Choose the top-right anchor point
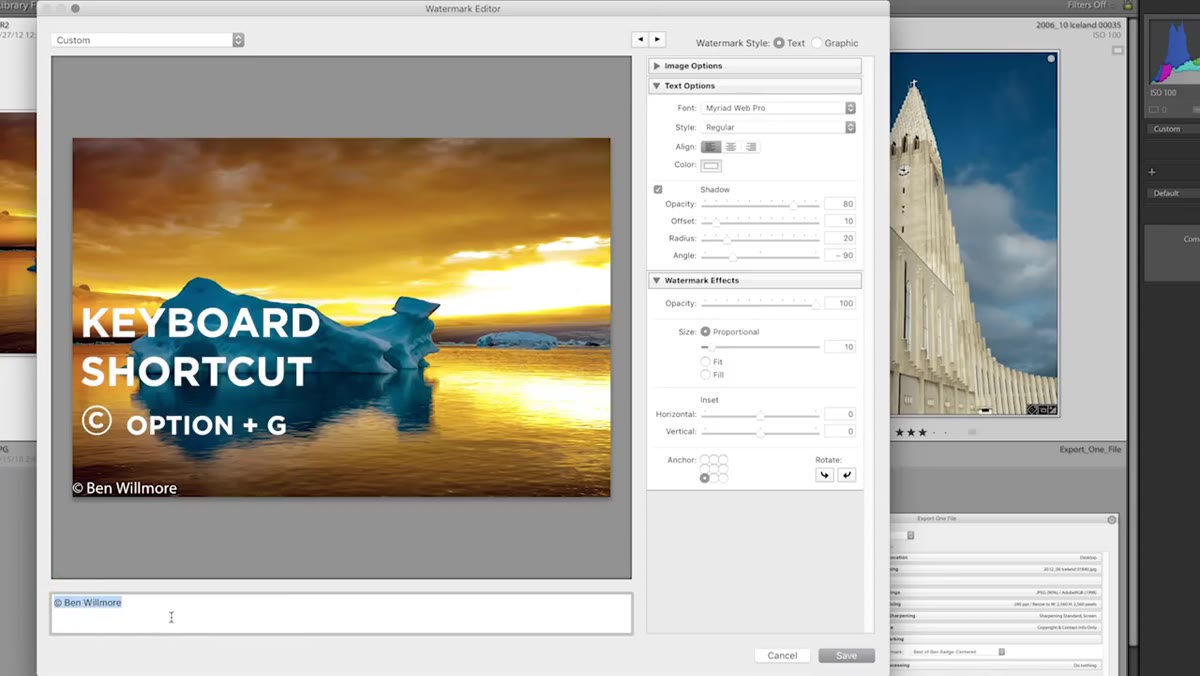 pyautogui.click(x=723, y=460)
